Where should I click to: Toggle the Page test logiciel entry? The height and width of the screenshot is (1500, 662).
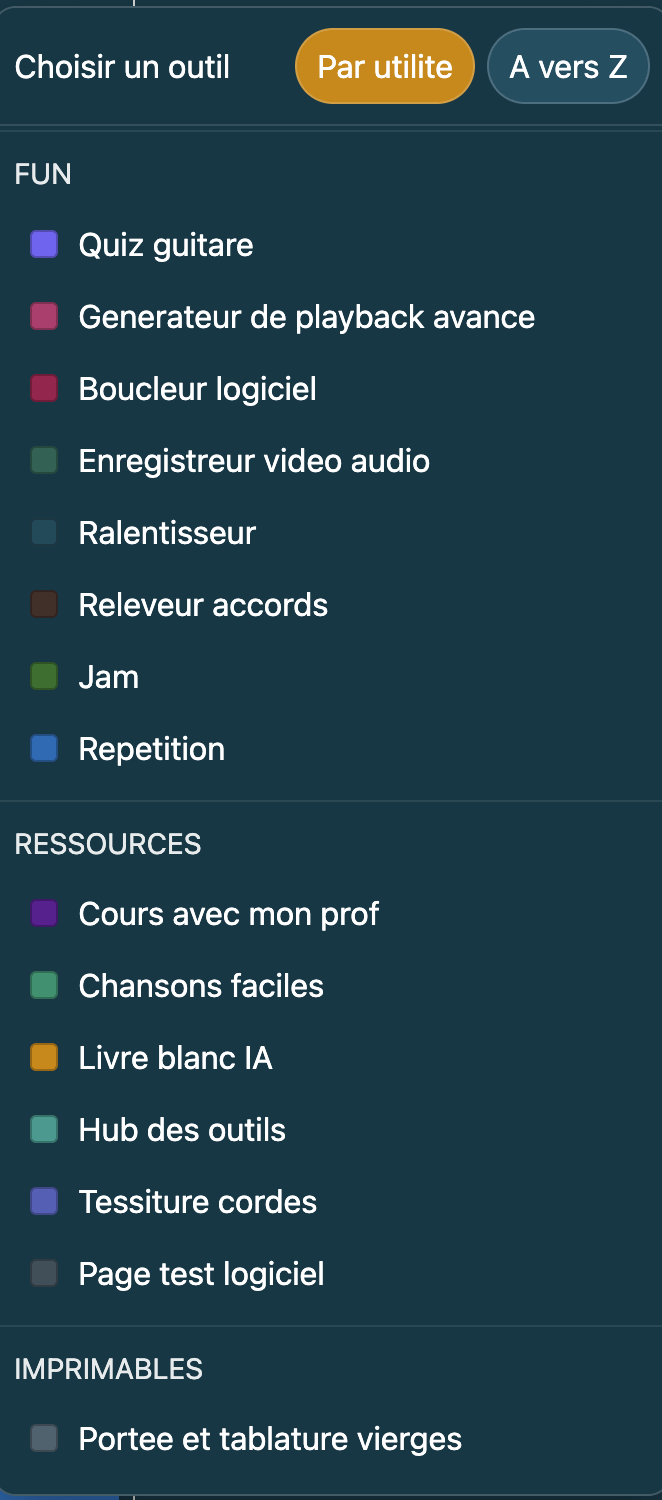coord(201,1273)
